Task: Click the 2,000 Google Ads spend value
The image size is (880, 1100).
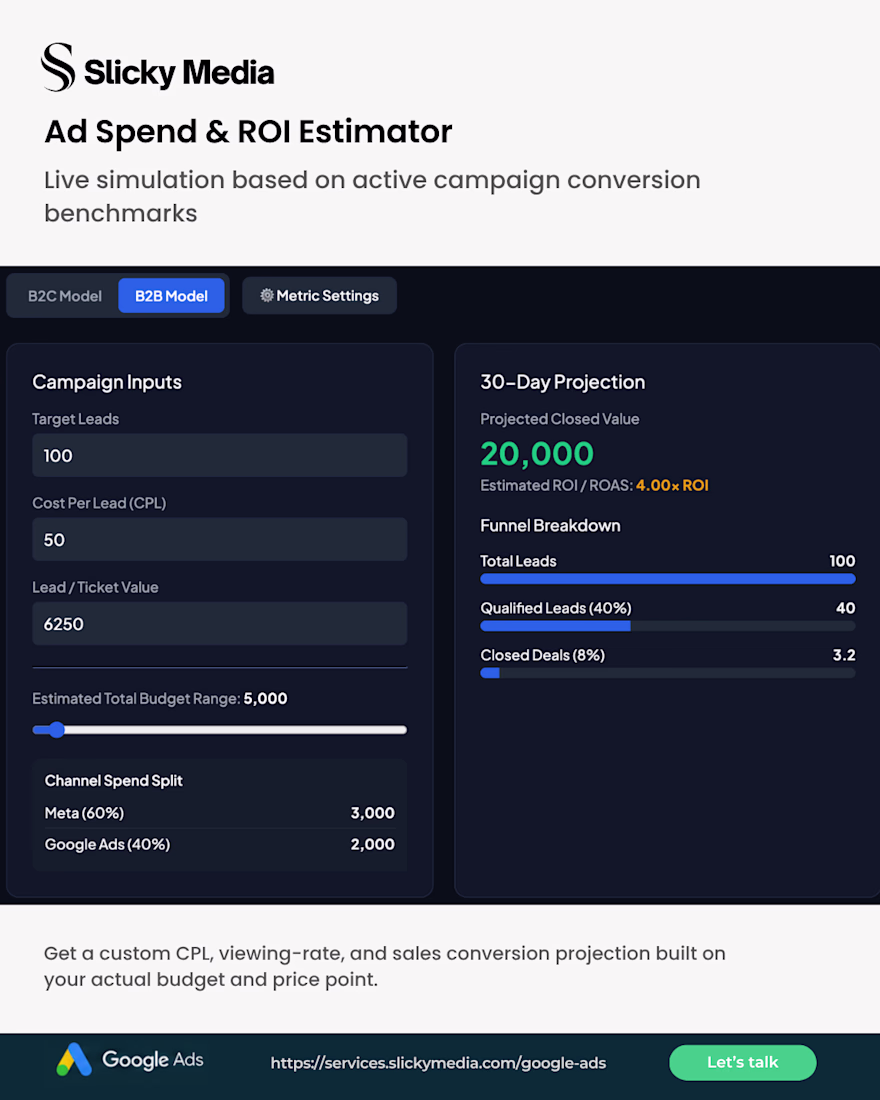Action: 373,845
